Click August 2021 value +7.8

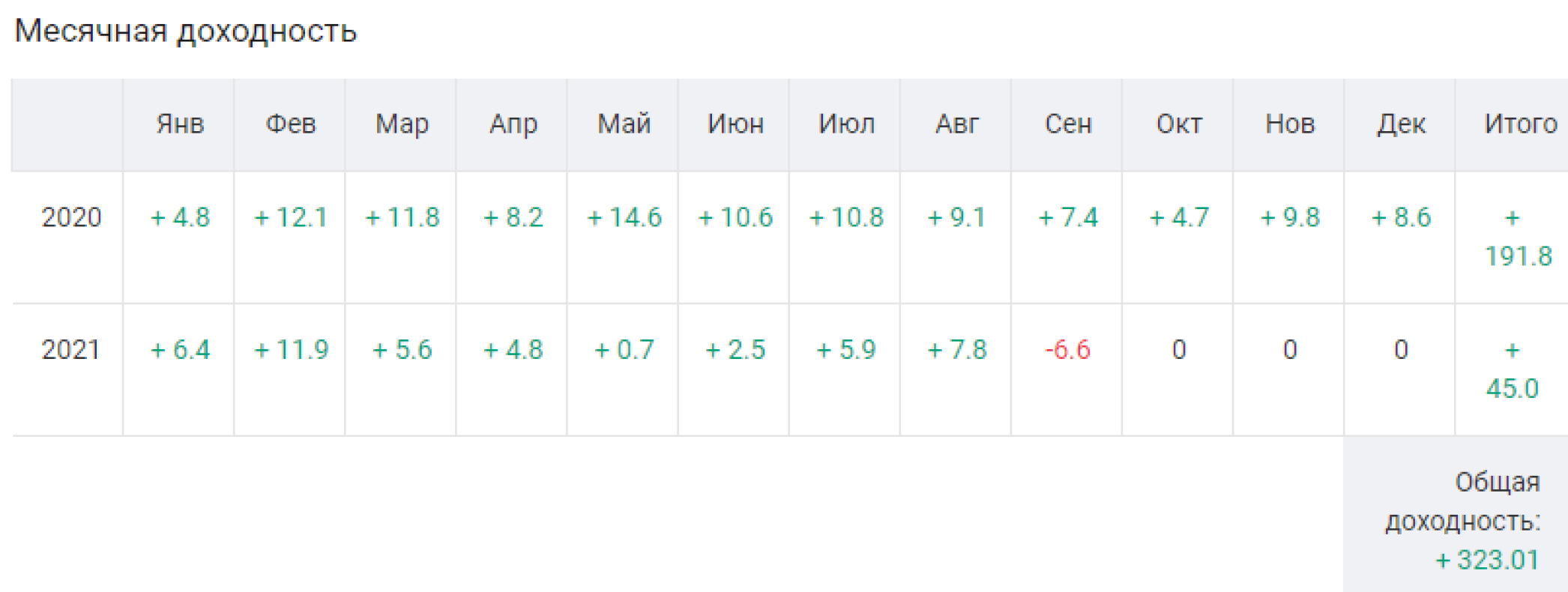coord(957,350)
